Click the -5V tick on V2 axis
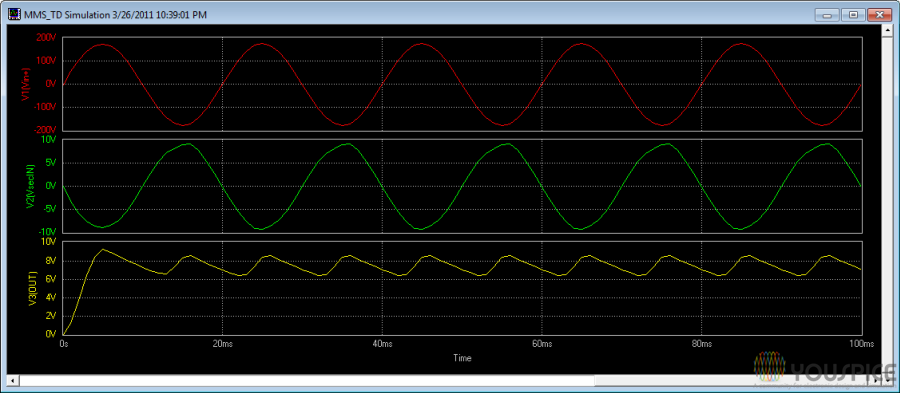This screenshot has height=393, width=900. tap(51, 209)
